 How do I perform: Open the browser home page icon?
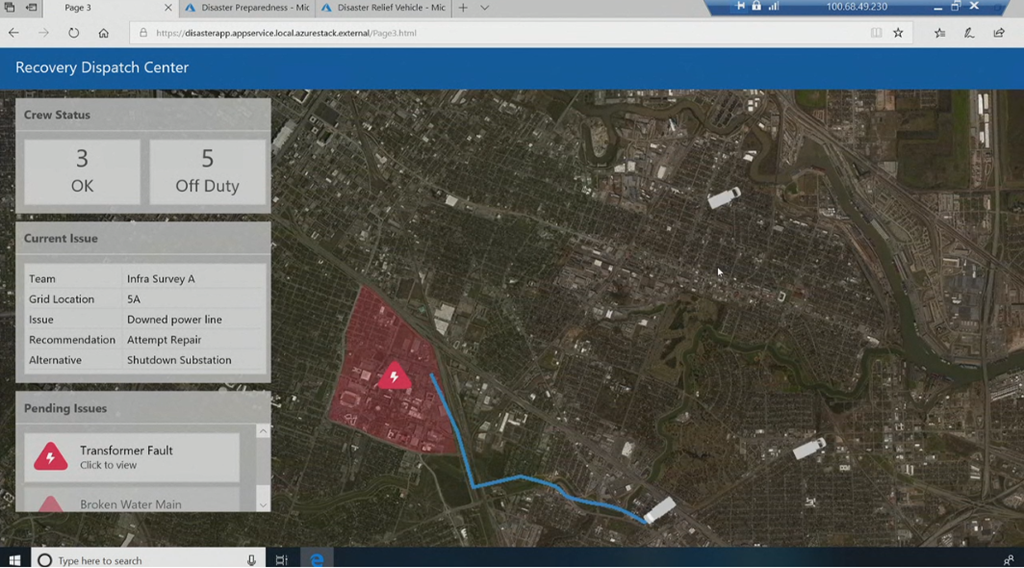(103, 33)
